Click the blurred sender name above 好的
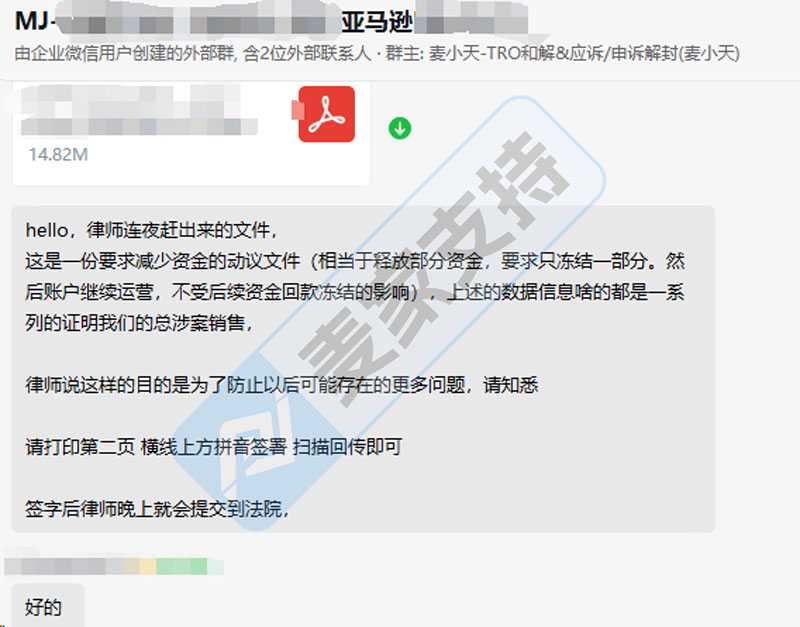This screenshot has height=627, width=800. coord(113,566)
